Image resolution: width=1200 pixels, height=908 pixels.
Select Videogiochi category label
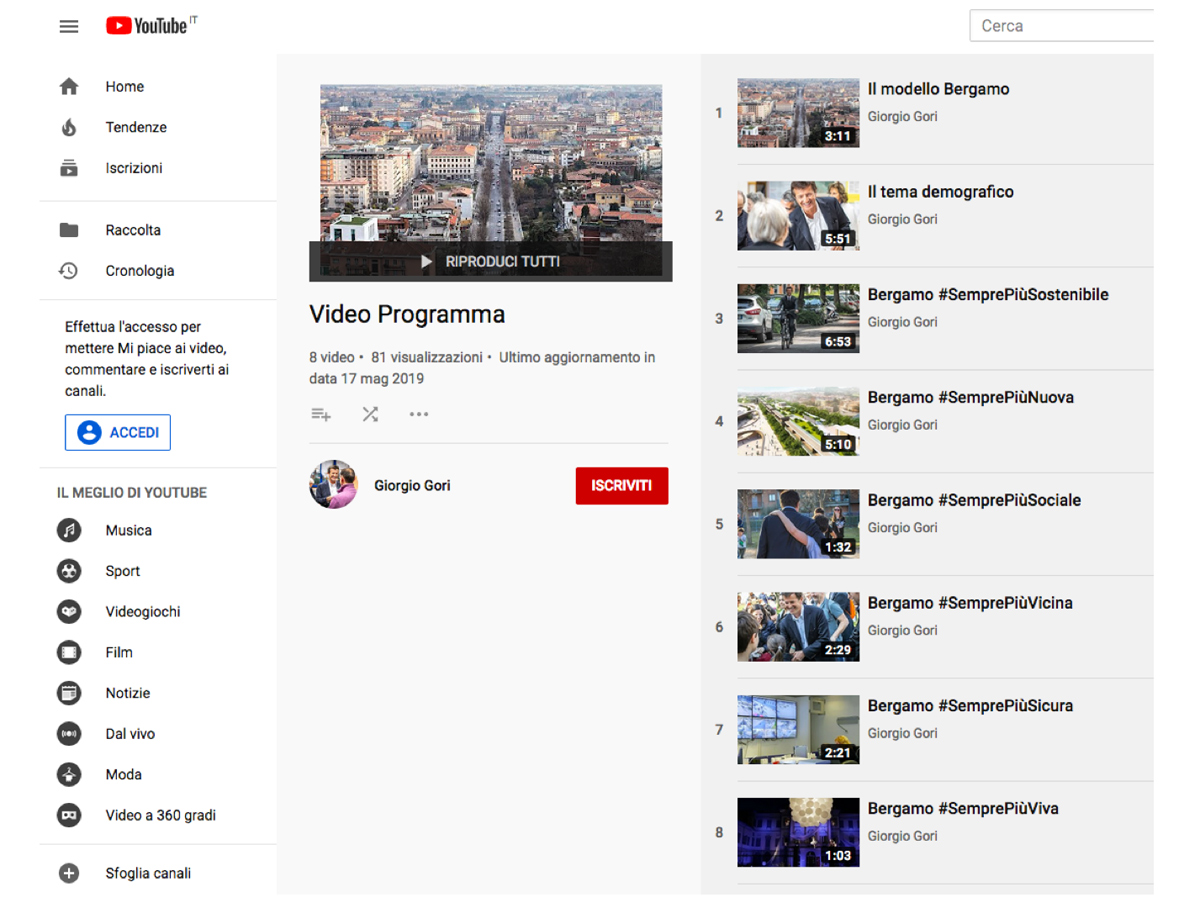(x=143, y=612)
